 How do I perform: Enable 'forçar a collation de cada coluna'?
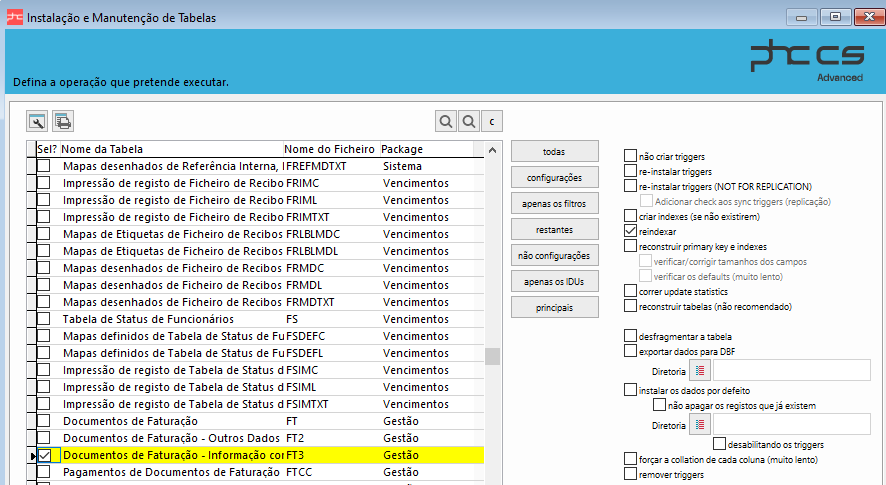tap(631, 458)
